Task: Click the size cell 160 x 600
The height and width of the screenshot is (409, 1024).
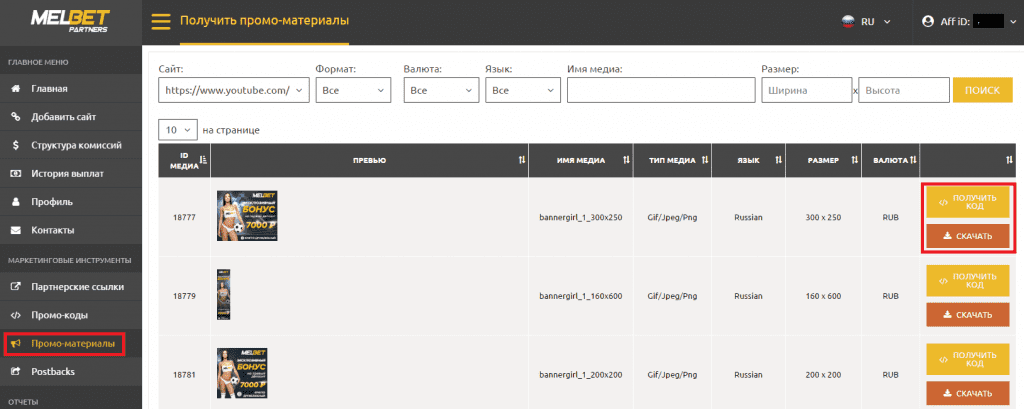Action: [822, 296]
